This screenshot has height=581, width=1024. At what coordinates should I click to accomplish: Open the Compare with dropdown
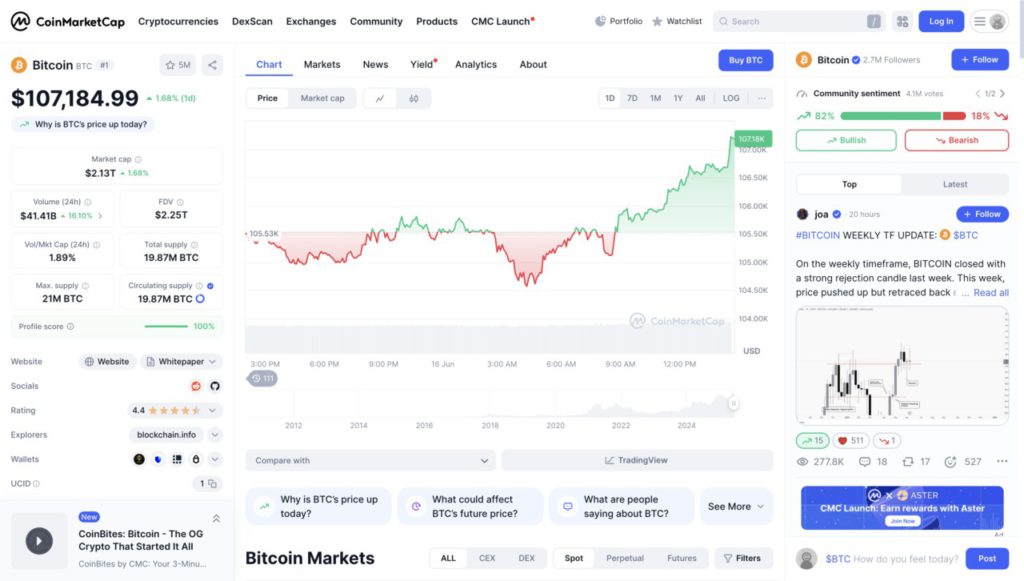click(371, 460)
